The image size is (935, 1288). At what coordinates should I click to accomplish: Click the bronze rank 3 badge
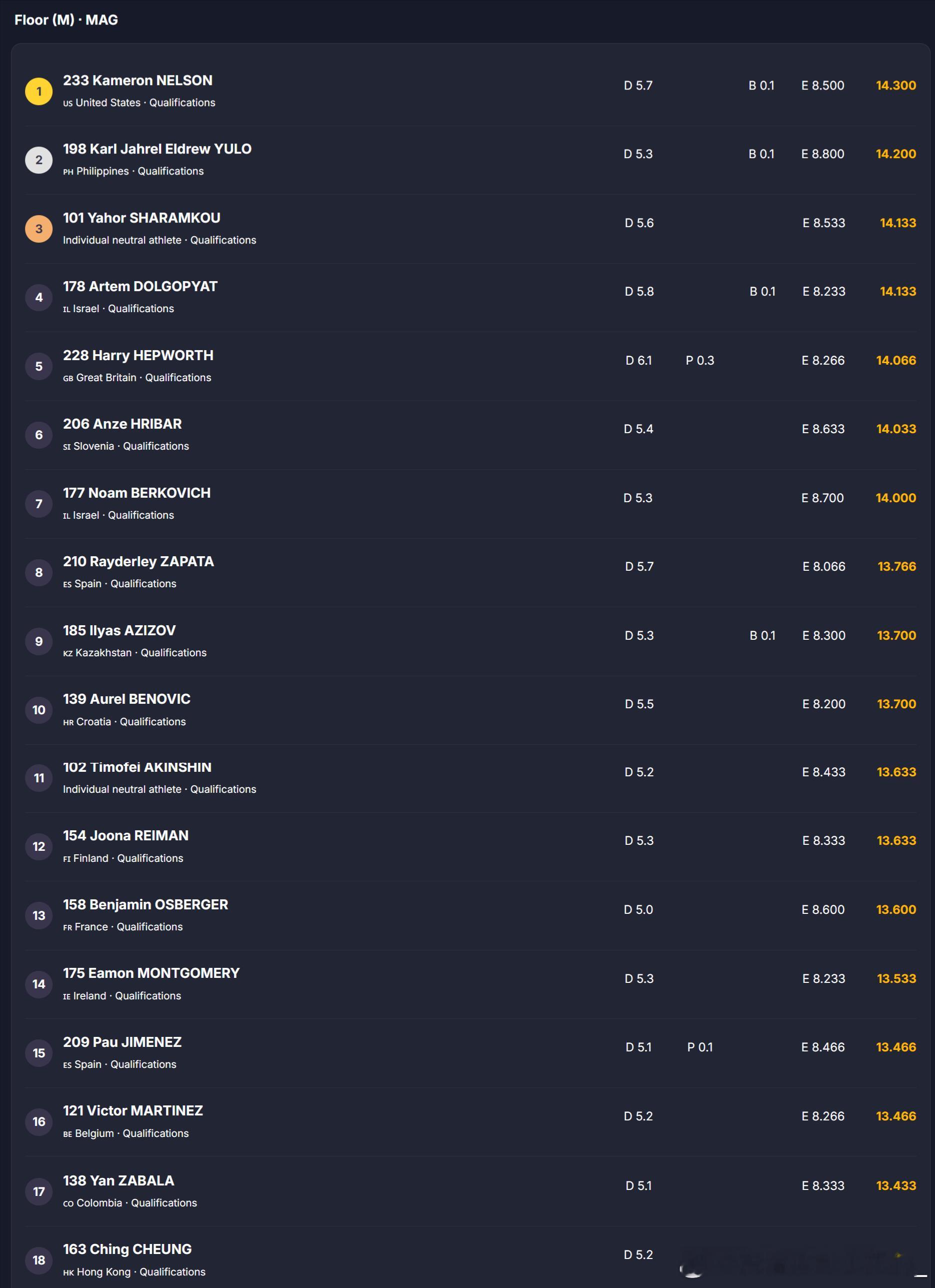coord(38,229)
